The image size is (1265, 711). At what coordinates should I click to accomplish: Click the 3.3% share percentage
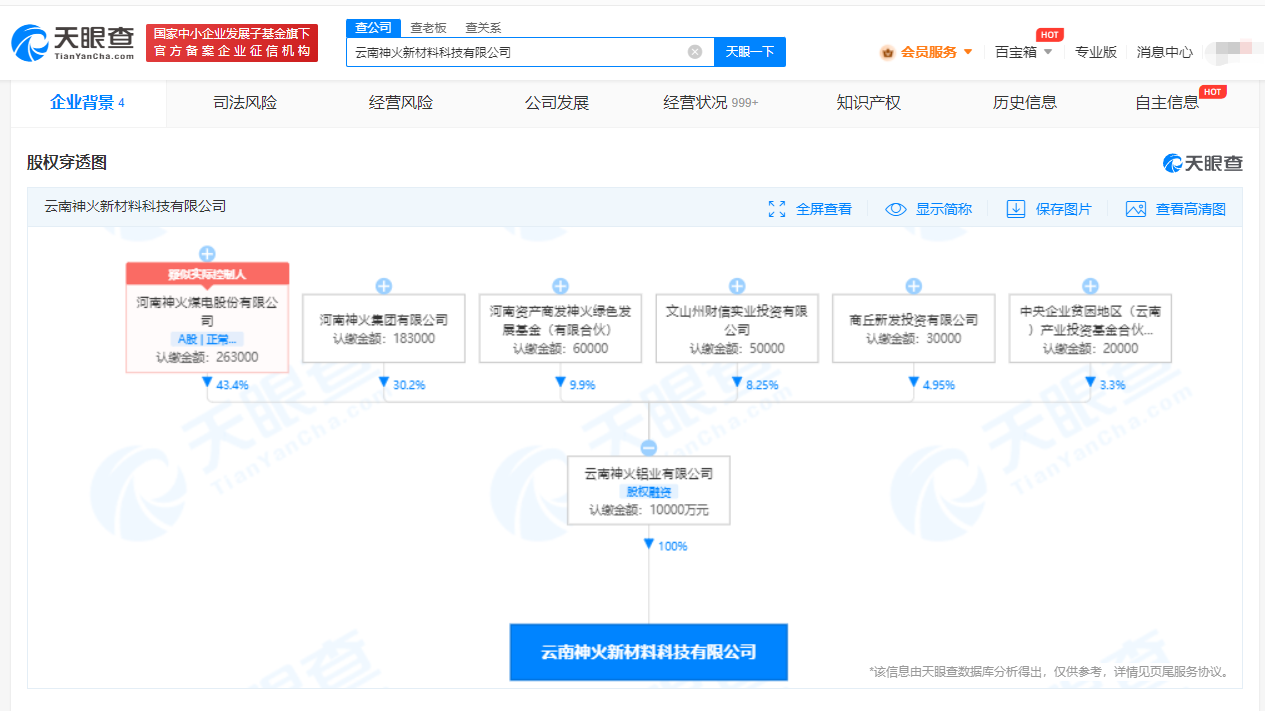1112,385
